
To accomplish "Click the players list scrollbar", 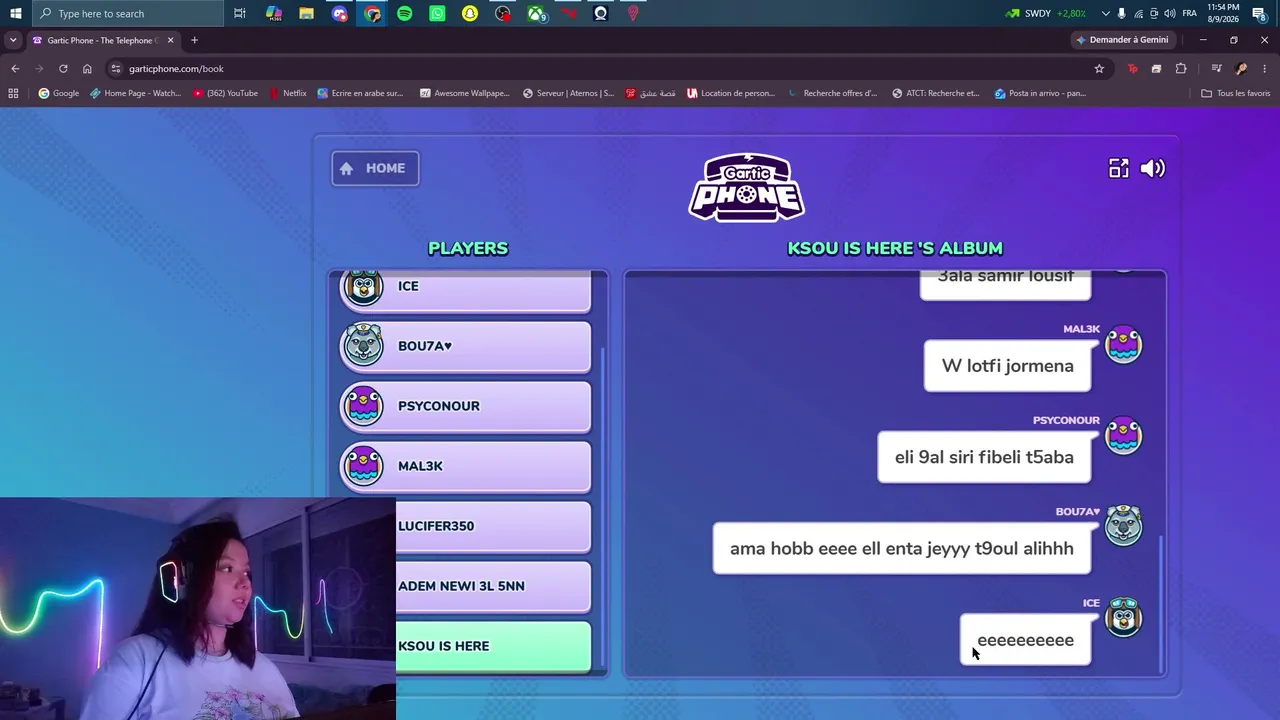I will coord(603,510).
